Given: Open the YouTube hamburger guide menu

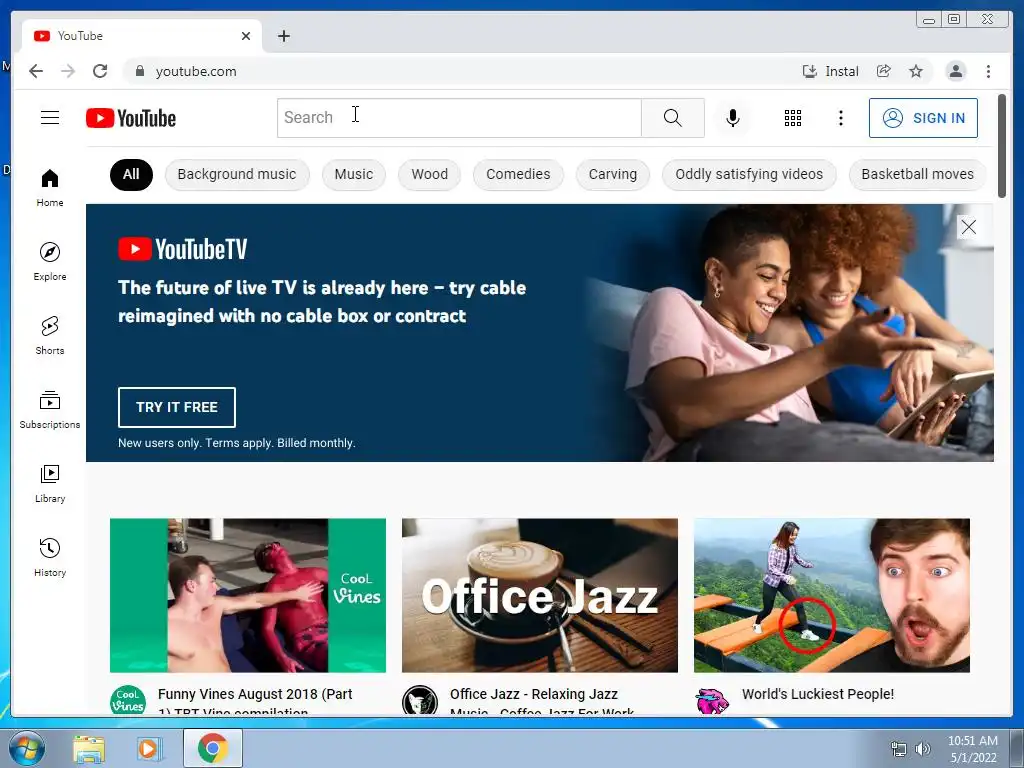Looking at the screenshot, I should coord(50,118).
